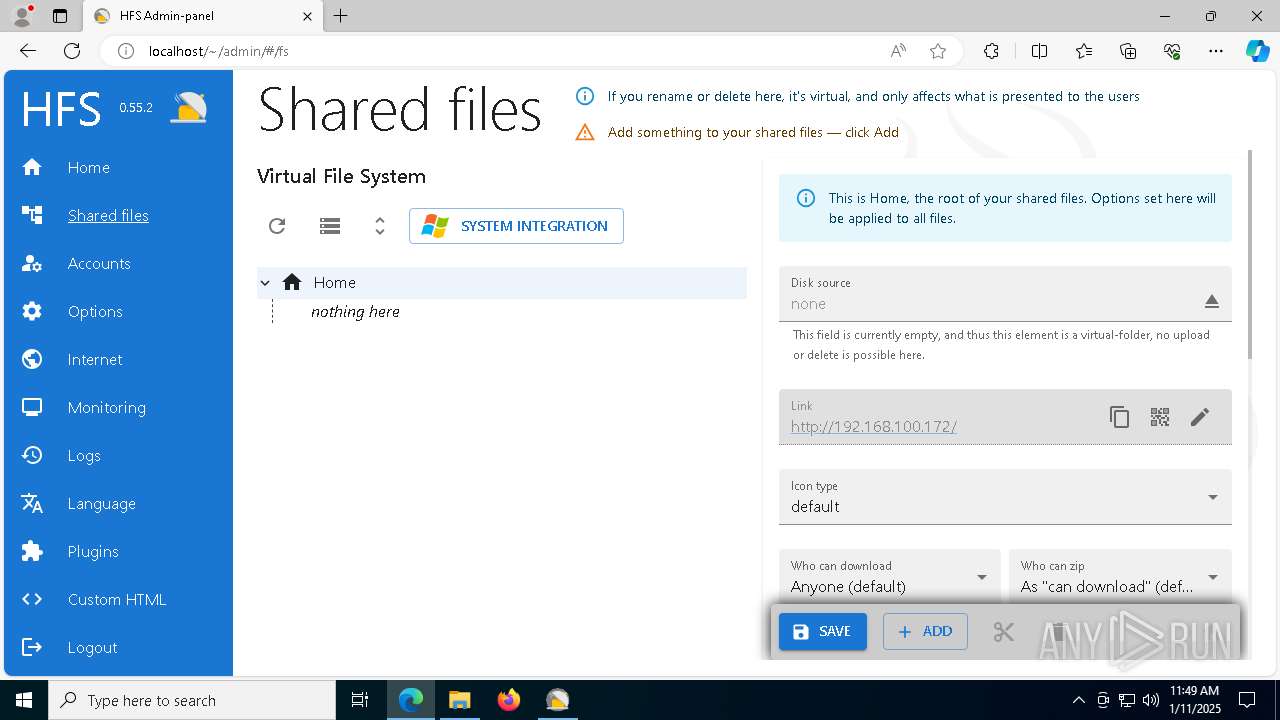Image resolution: width=1280 pixels, height=720 pixels.
Task: Open the Collections icon
Action: [1128, 51]
